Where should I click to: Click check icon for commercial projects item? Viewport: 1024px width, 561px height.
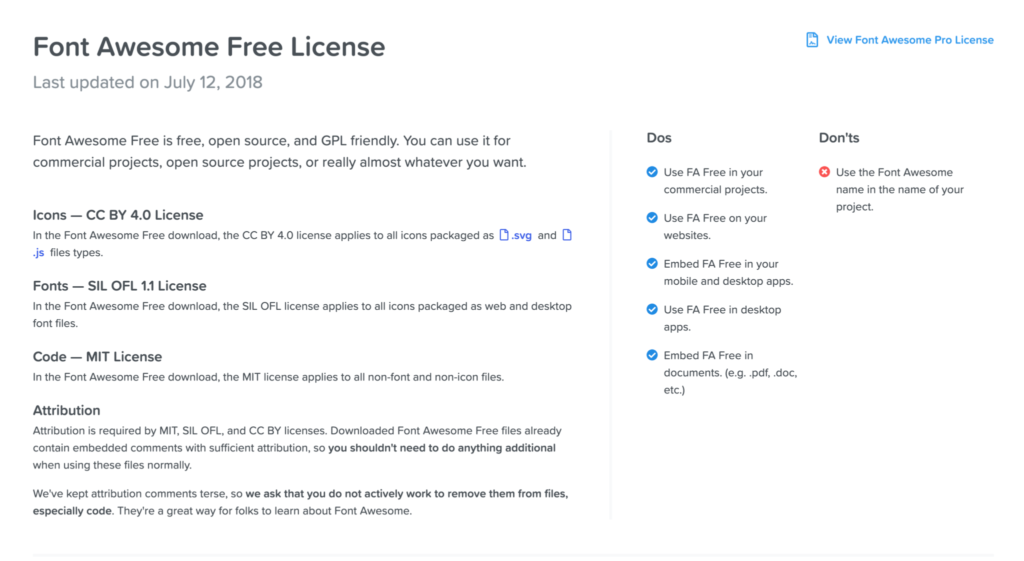coord(652,172)
